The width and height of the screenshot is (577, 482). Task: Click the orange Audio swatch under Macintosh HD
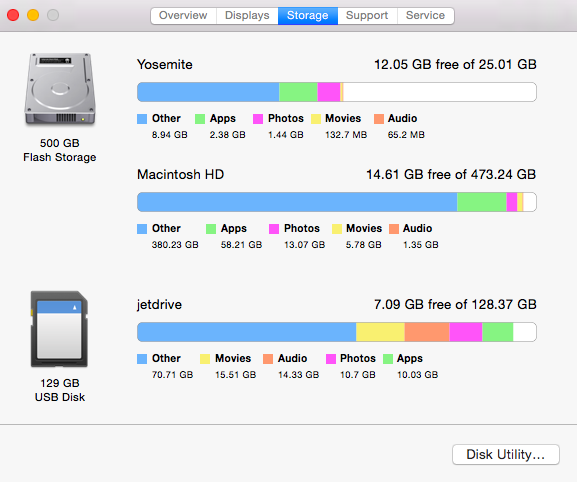(x=394, y=229)
